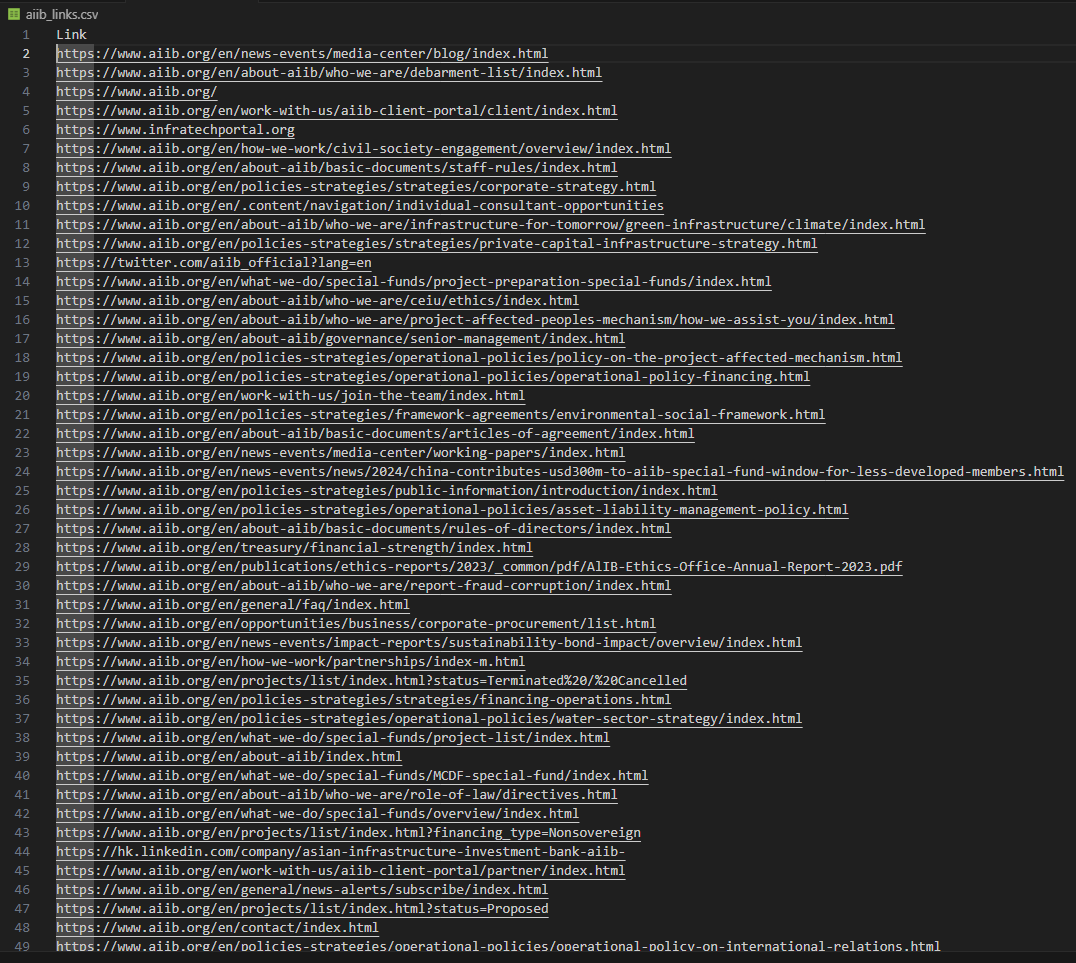Click line number 2 in the gutter
Viewport: 1076px width, 963px height.
click(x=26, y=54)
